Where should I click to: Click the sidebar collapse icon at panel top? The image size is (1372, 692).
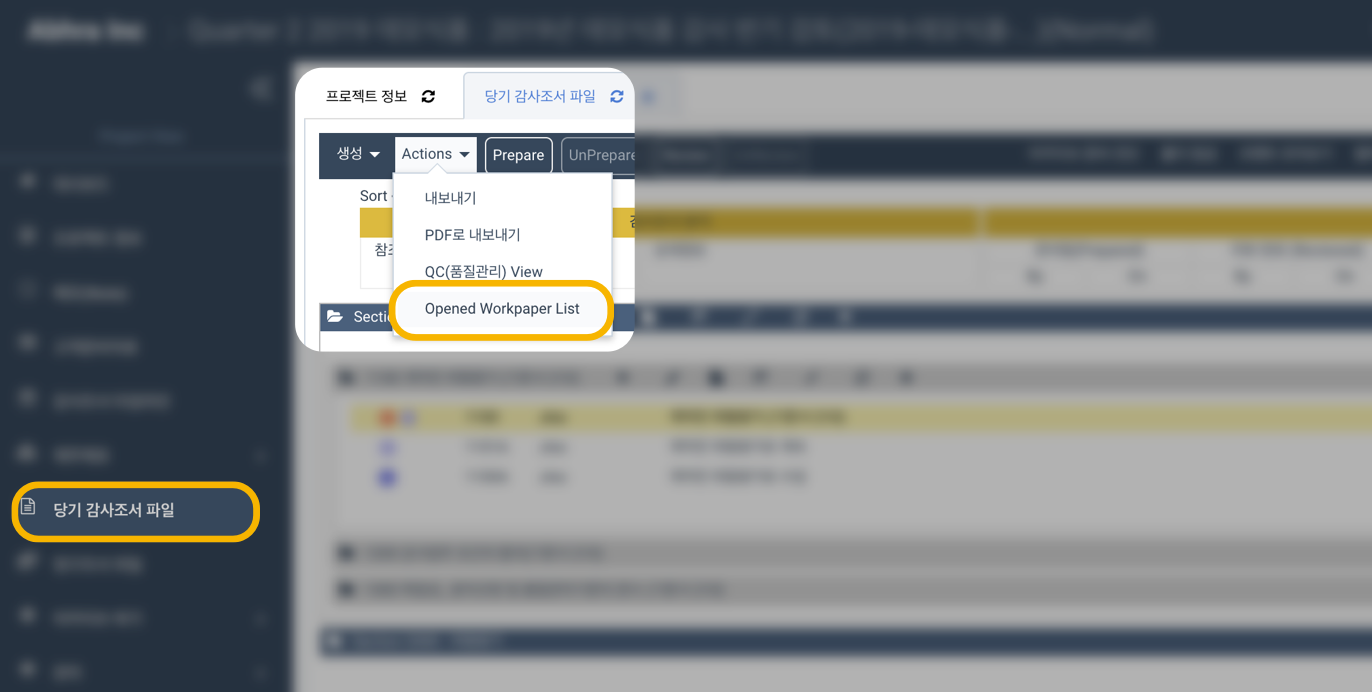(x=259, y=88)
